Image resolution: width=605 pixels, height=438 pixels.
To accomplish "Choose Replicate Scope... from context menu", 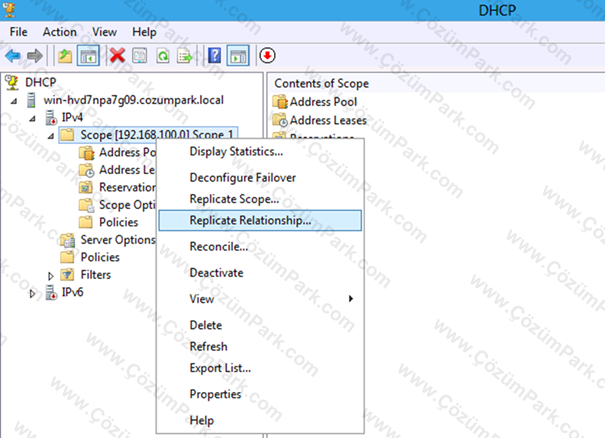I will [x=260, y=199].
